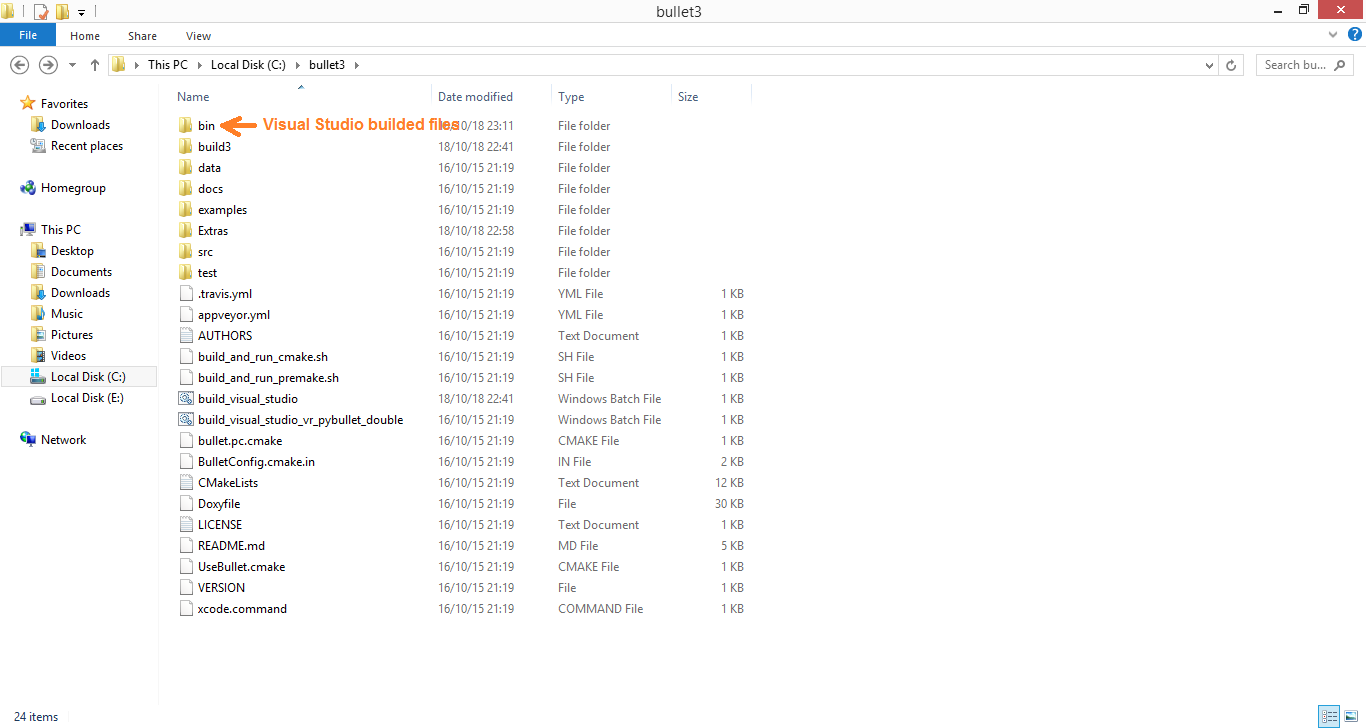Switch to large icons view in status bar

[1350, 716]
